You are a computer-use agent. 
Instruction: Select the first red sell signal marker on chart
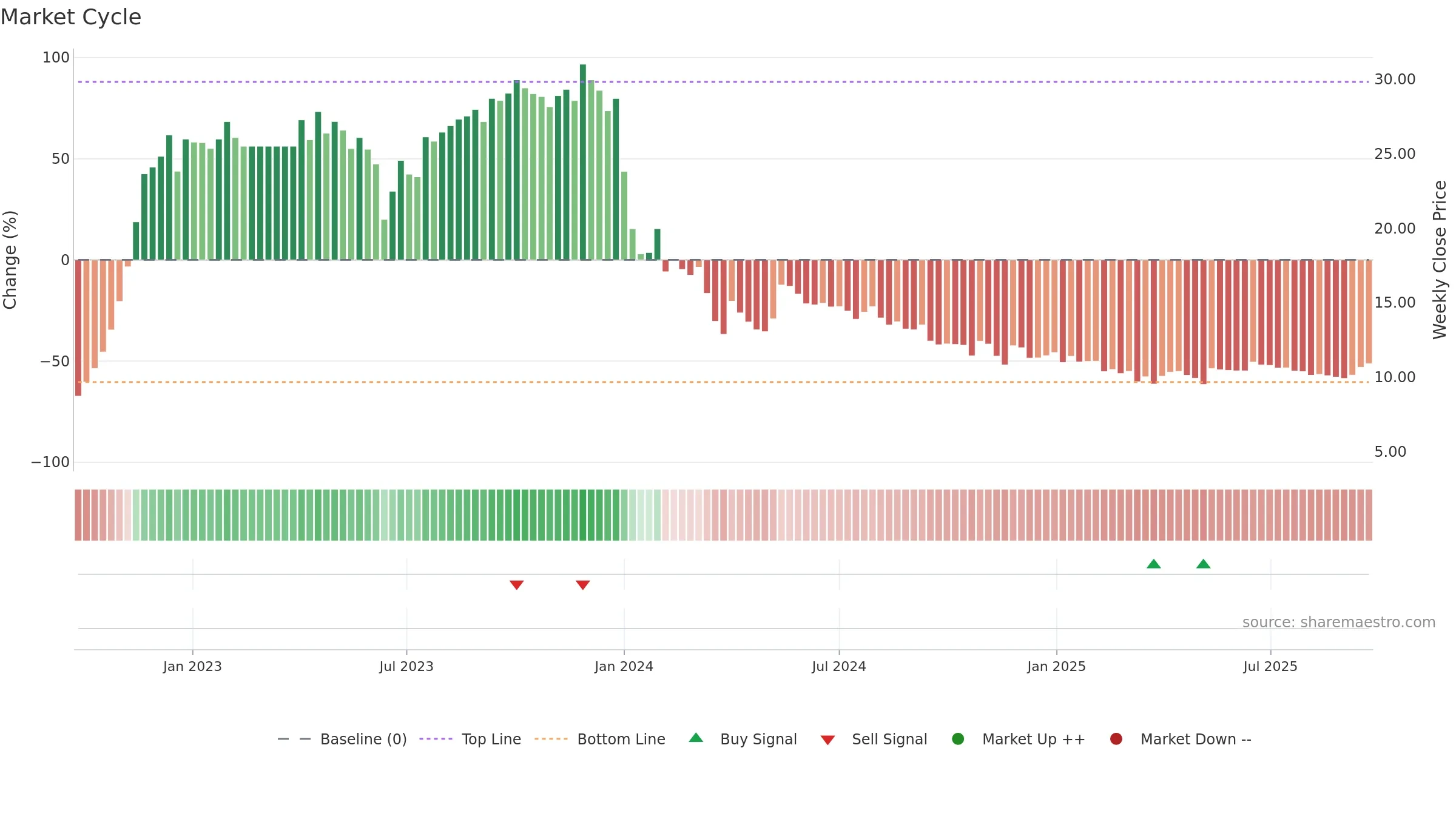pyautogui.click(x=517, y=585)
